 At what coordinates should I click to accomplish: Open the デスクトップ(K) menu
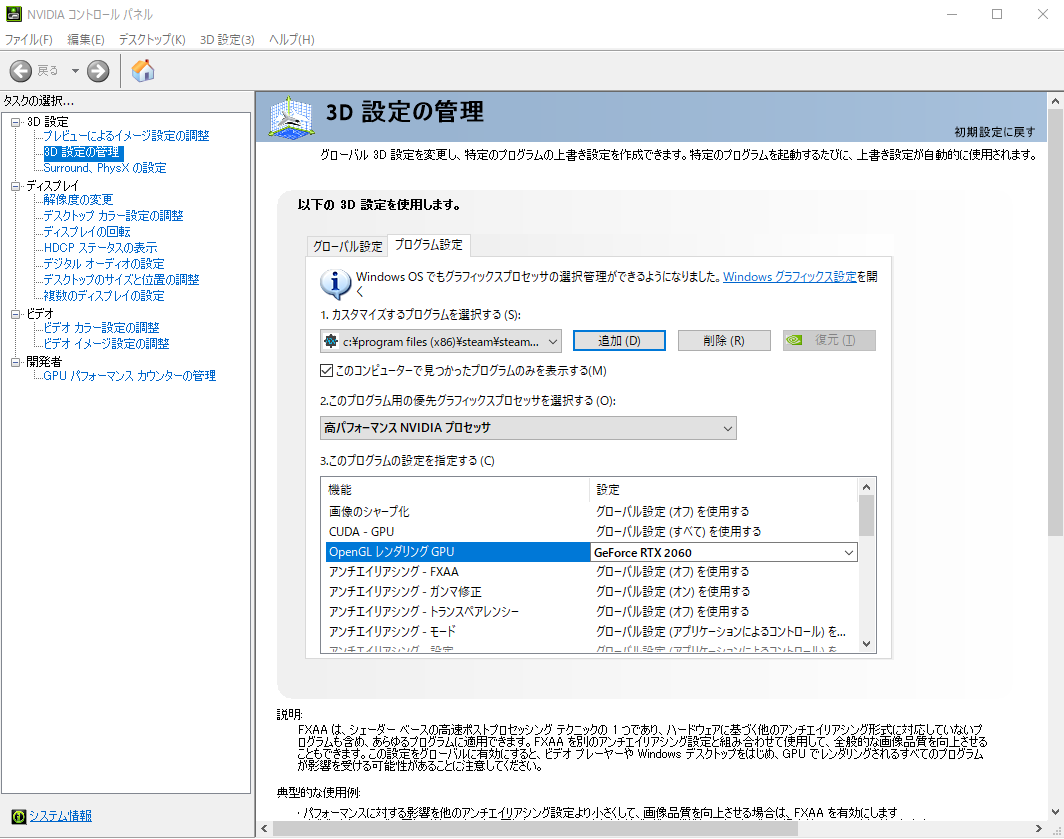(x=152, y=39)
